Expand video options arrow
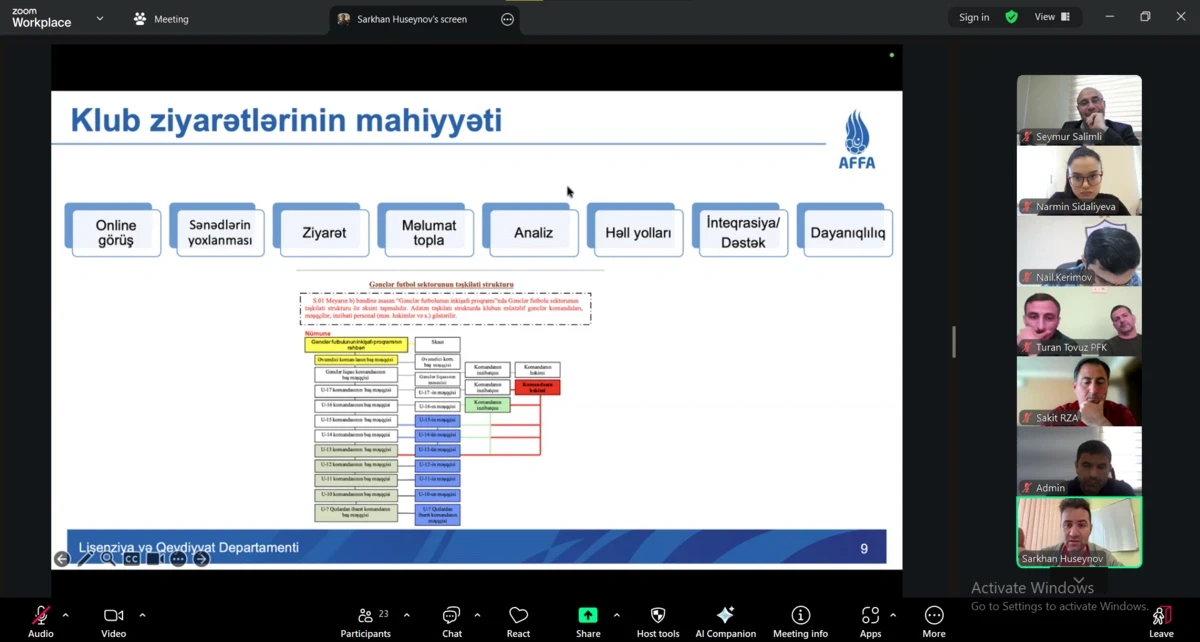Image resolution: width=1200 pixels, height=642 pixels. 142,615
